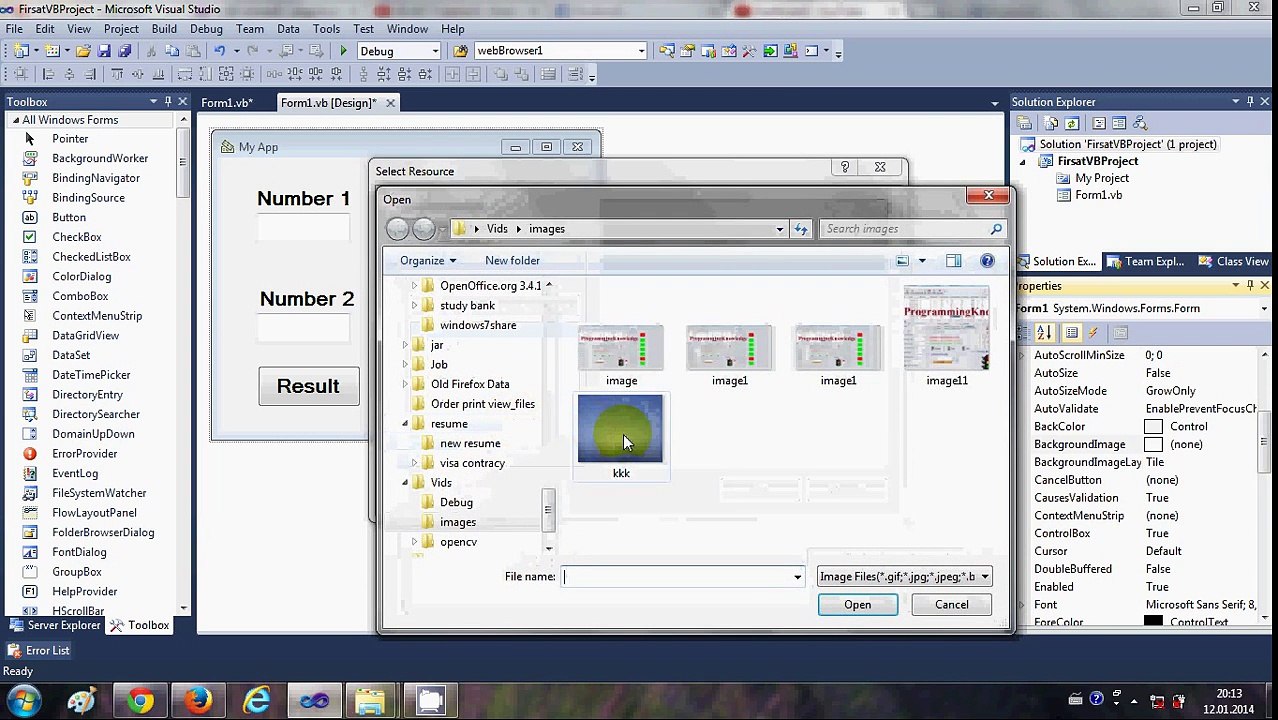Collapse FirsatVBProject node in Solution Explorer
The height and width of the screenshot is (720, 1278).
click(1022, 161)
